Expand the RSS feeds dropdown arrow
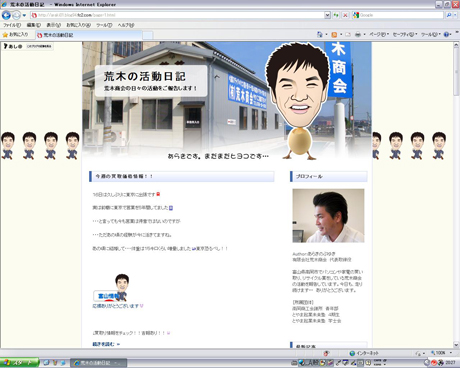 [x=341, y=34]
